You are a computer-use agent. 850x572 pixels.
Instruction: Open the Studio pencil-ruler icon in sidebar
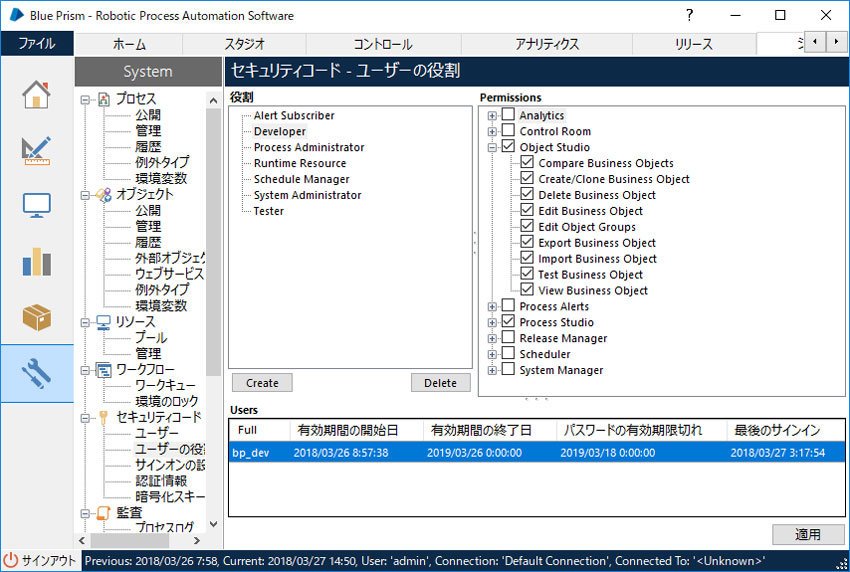(36, 150)
